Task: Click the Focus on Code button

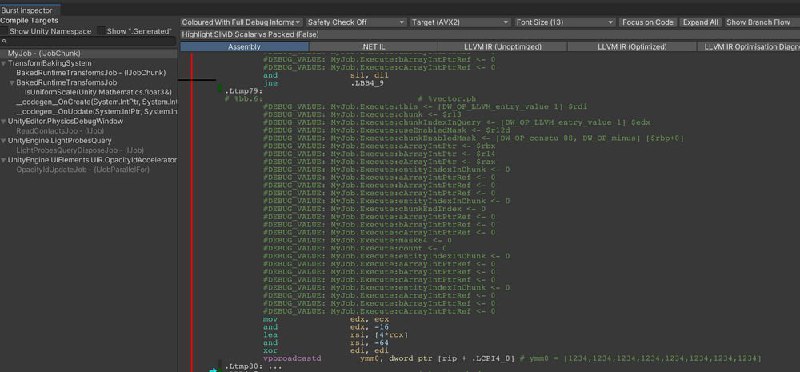Action: (x=648, y=22)
